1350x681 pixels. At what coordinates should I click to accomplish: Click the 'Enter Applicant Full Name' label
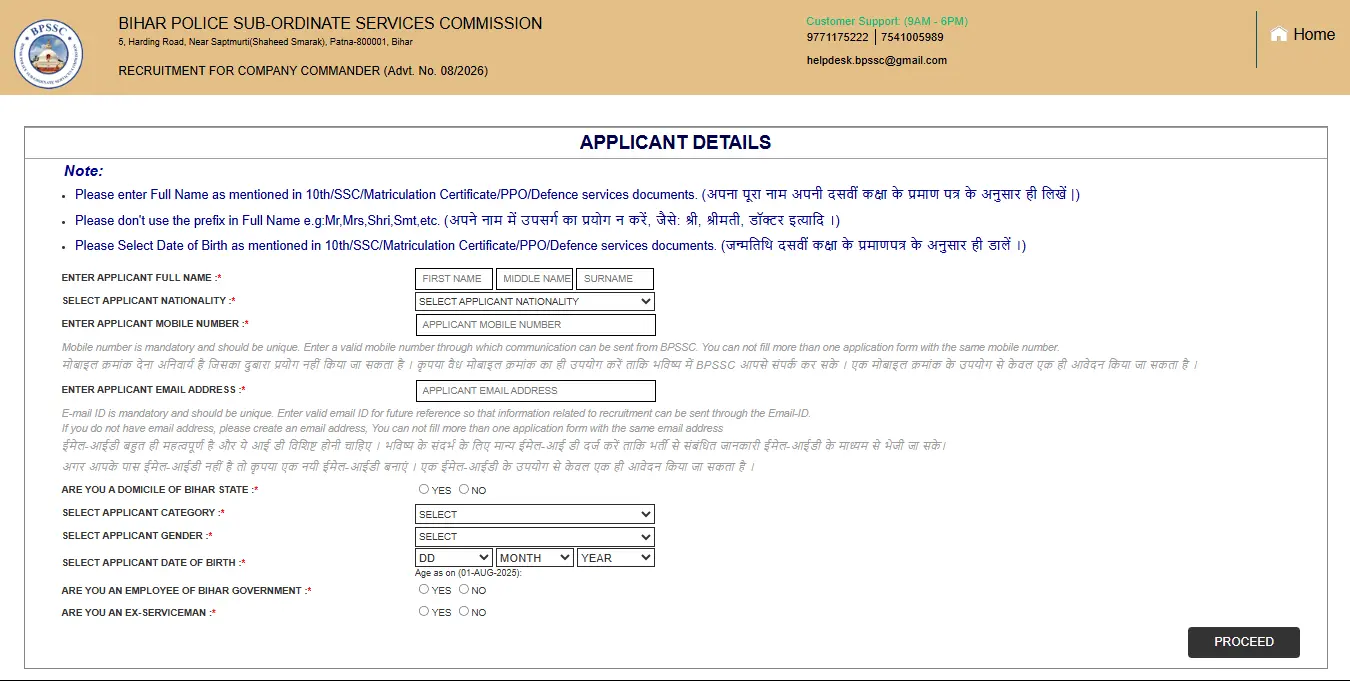pos(142,278)
